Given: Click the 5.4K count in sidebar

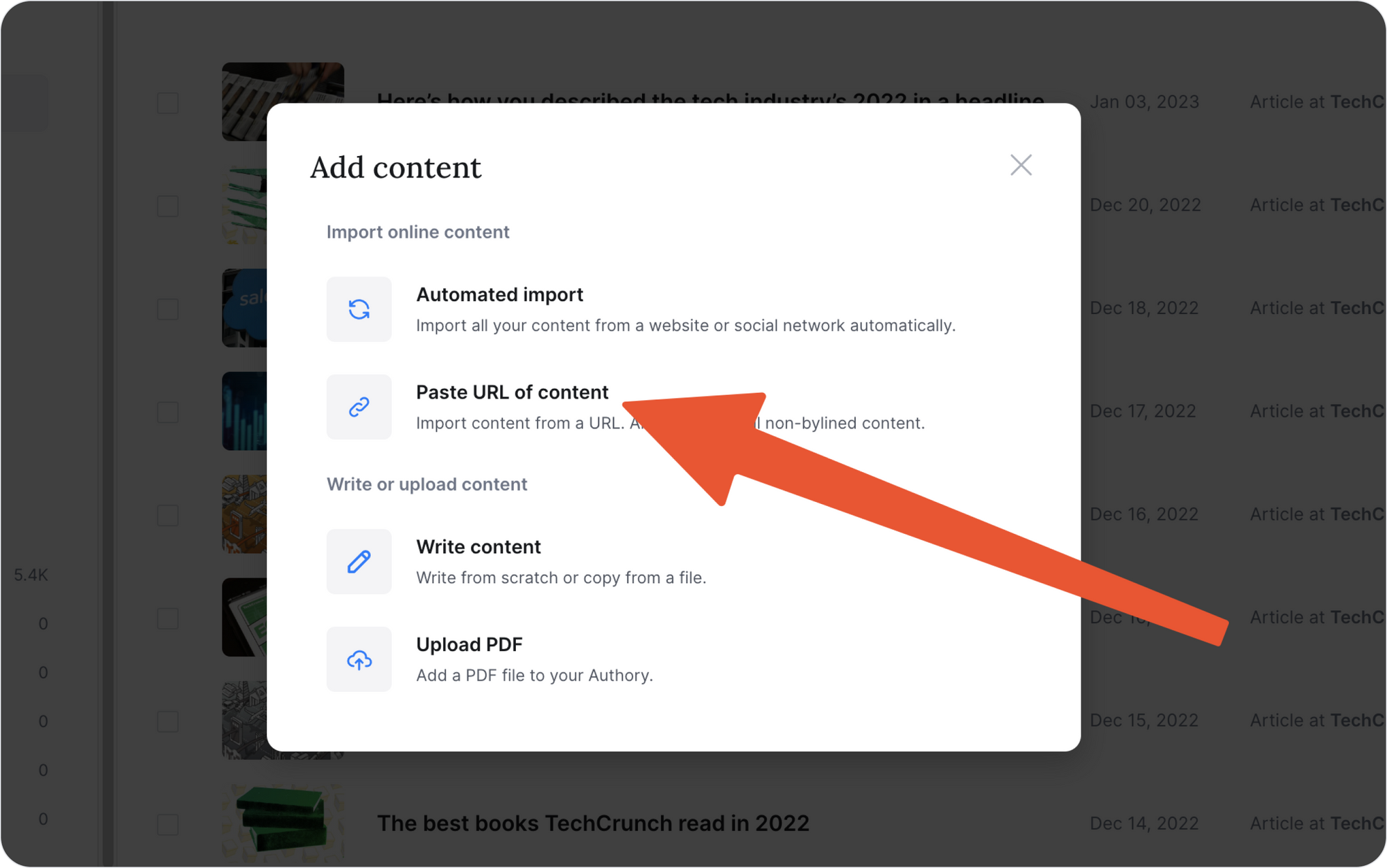Looking at the screenshot, I should (31, 575).
